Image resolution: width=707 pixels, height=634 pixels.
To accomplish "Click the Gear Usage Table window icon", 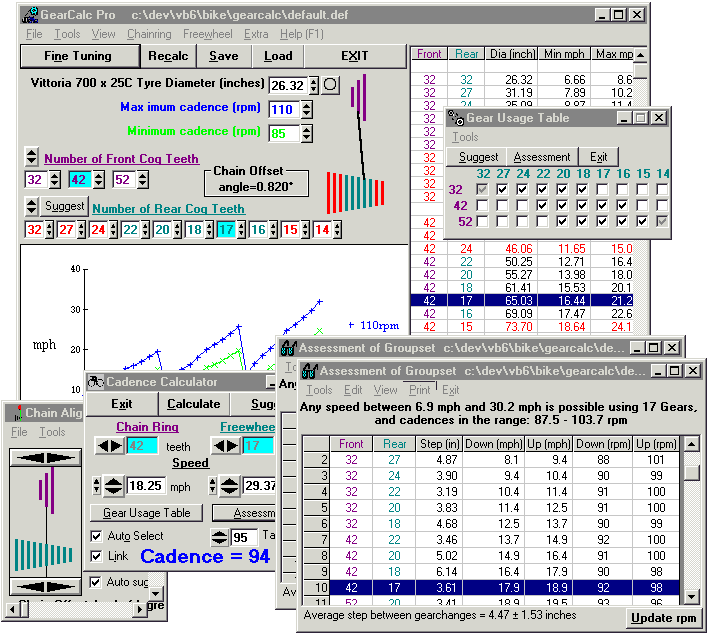I will pos(456,118).
